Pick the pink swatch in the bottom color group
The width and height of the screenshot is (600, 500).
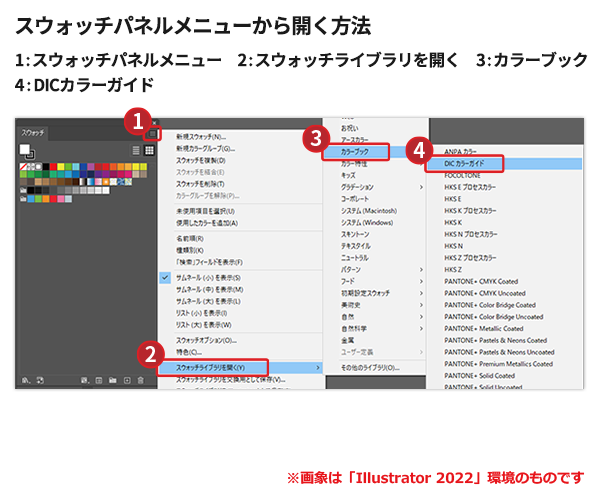(61, 199)
